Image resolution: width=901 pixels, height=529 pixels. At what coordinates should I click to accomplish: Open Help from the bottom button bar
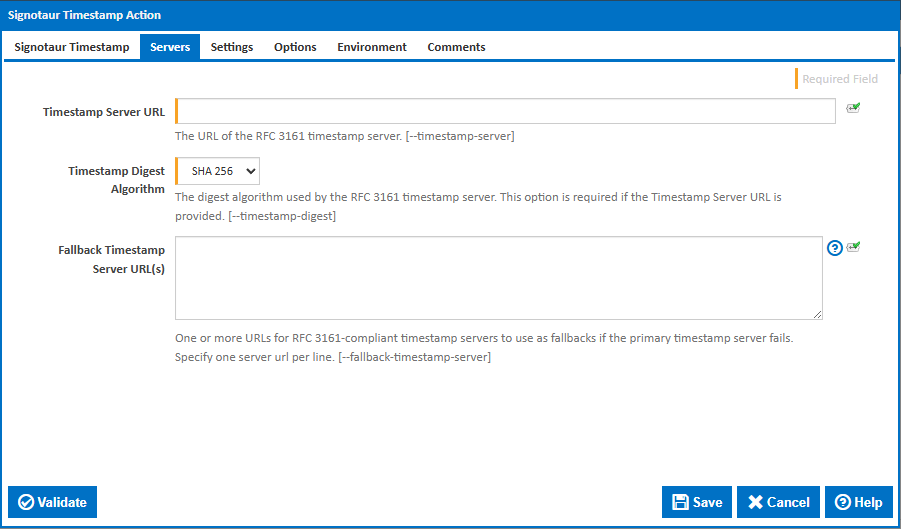pos(858,502)
